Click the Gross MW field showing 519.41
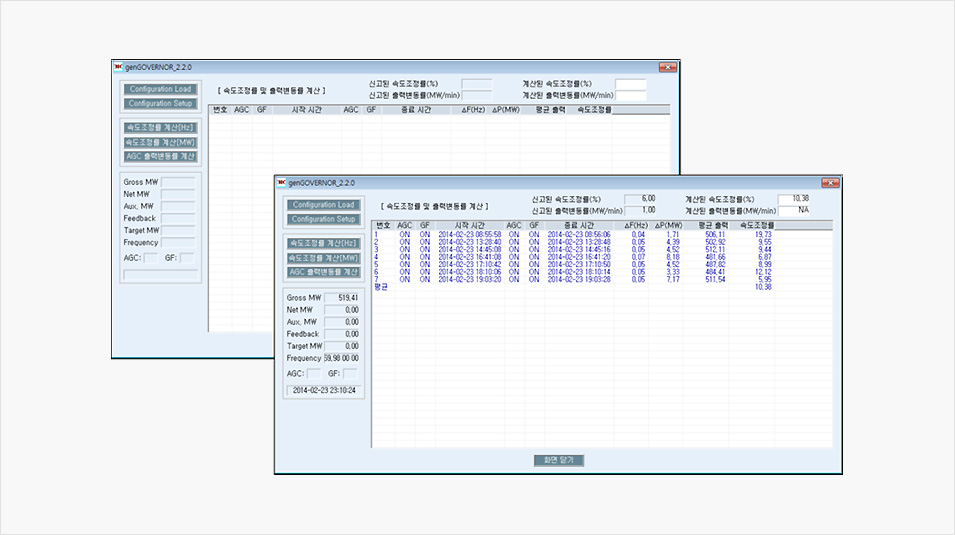This screenshot has height=535, width=955. pyautogui.click(x=341, y=298)
